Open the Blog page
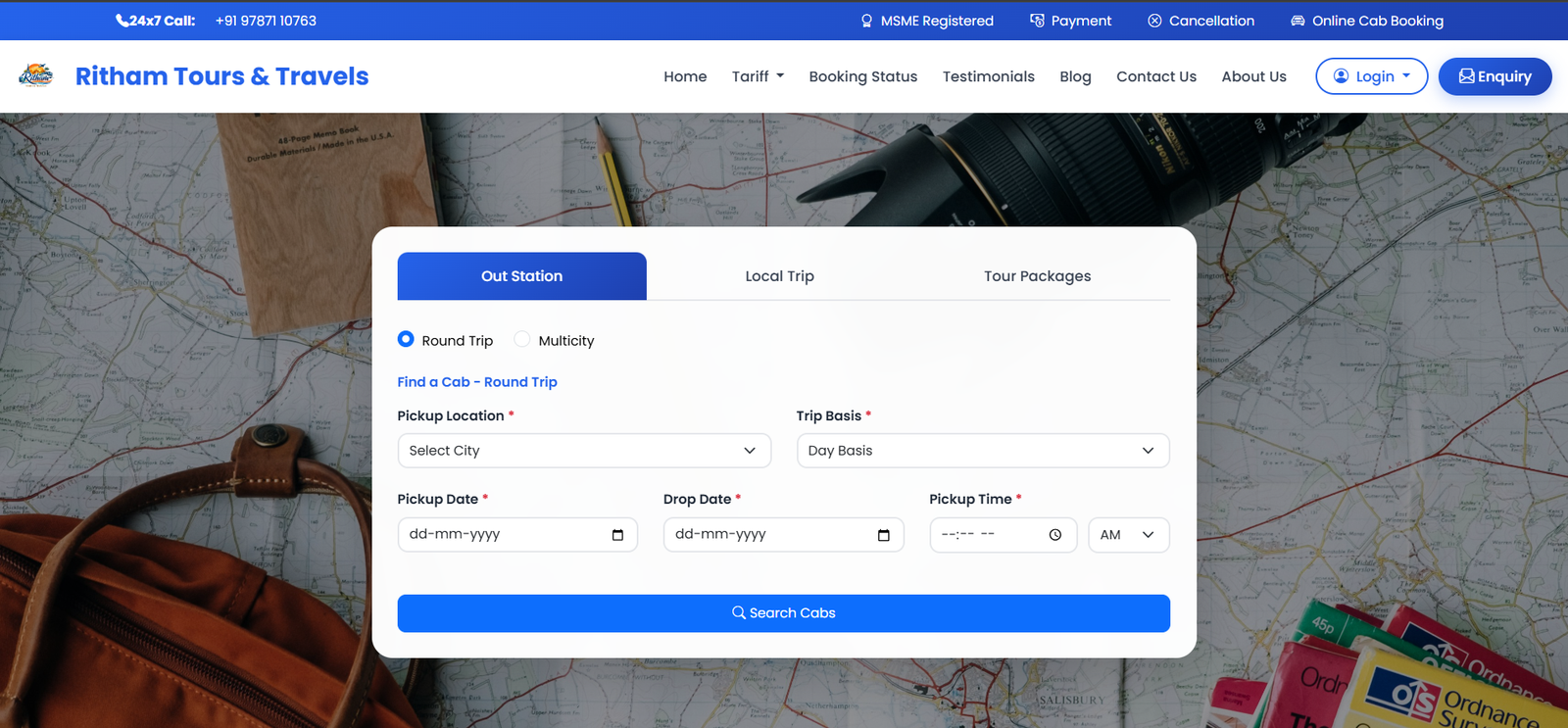The image size is (1568, 728). coord(1075,76)
